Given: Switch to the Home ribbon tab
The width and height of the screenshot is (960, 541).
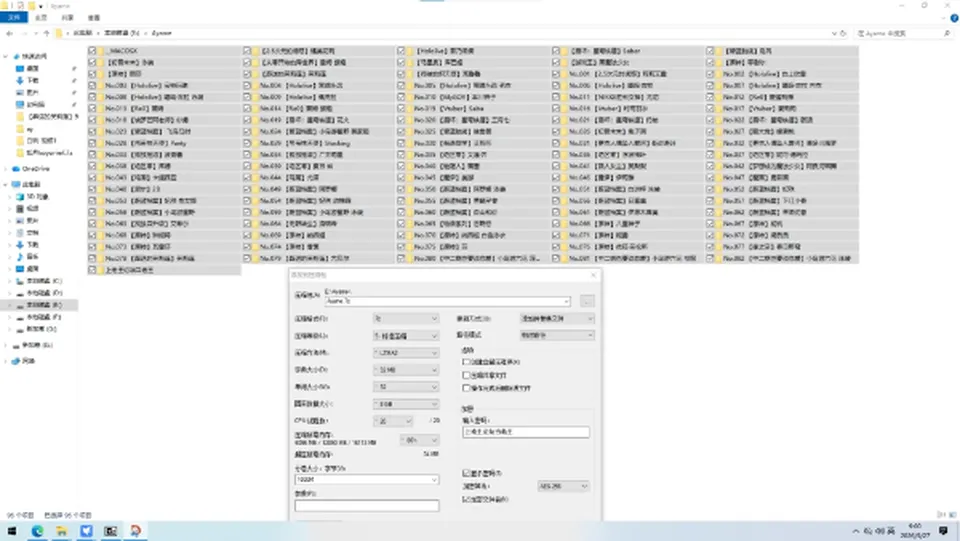Looking at the screenshot, I should point(41,18).
